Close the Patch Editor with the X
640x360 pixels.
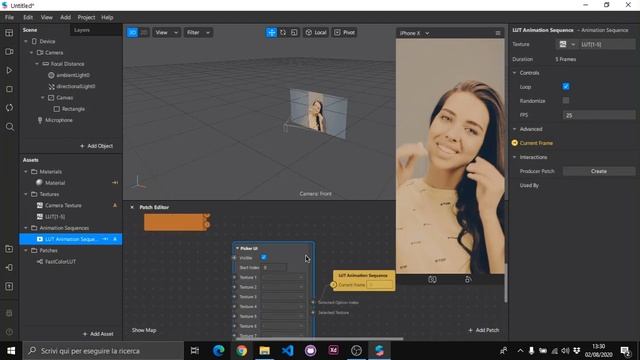pyautogui.click(x=132, y=207)
